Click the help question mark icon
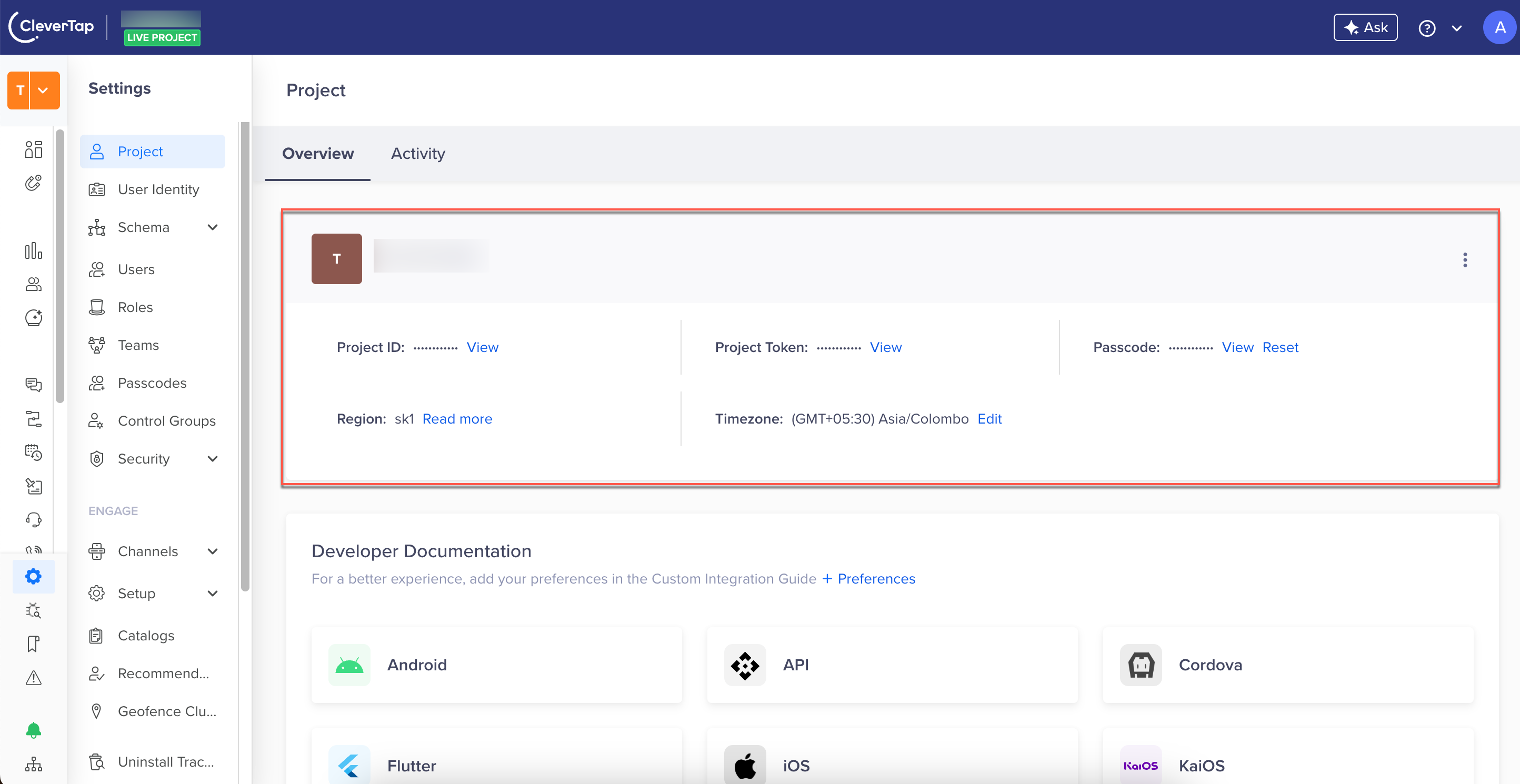1520x784 pixels. [x=1427, y=28]
